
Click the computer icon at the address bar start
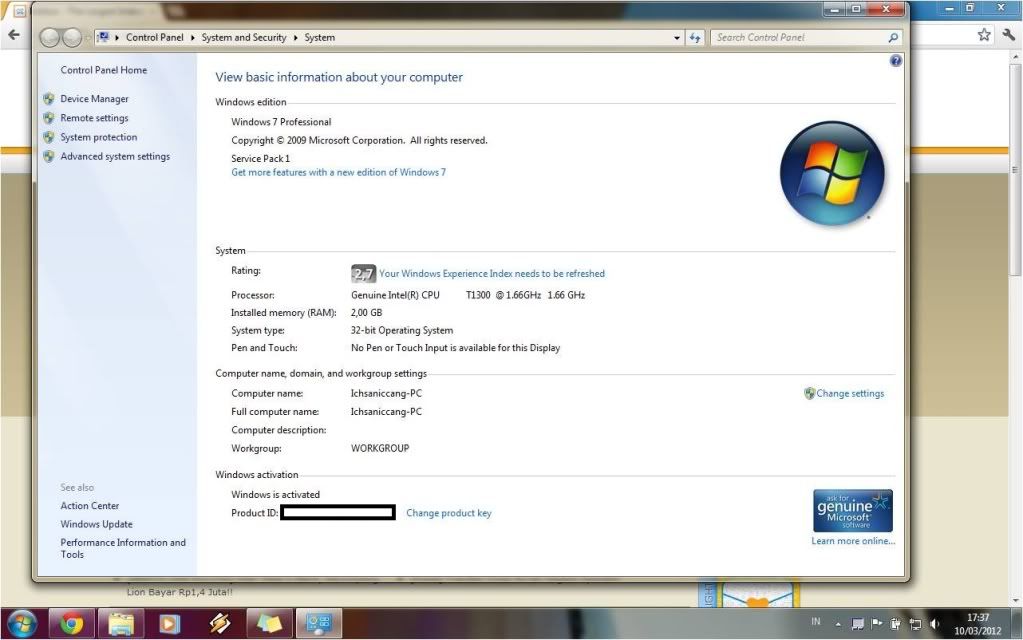tap(103, 37)
